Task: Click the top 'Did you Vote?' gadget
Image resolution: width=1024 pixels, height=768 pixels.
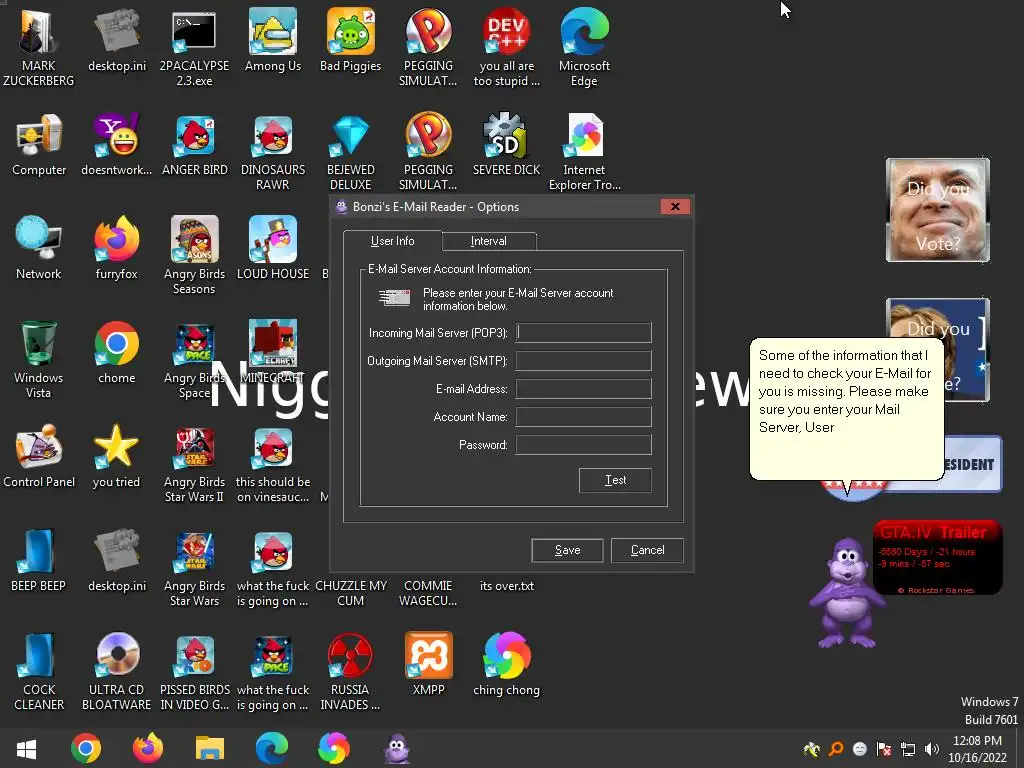Action: pos(938,210)
